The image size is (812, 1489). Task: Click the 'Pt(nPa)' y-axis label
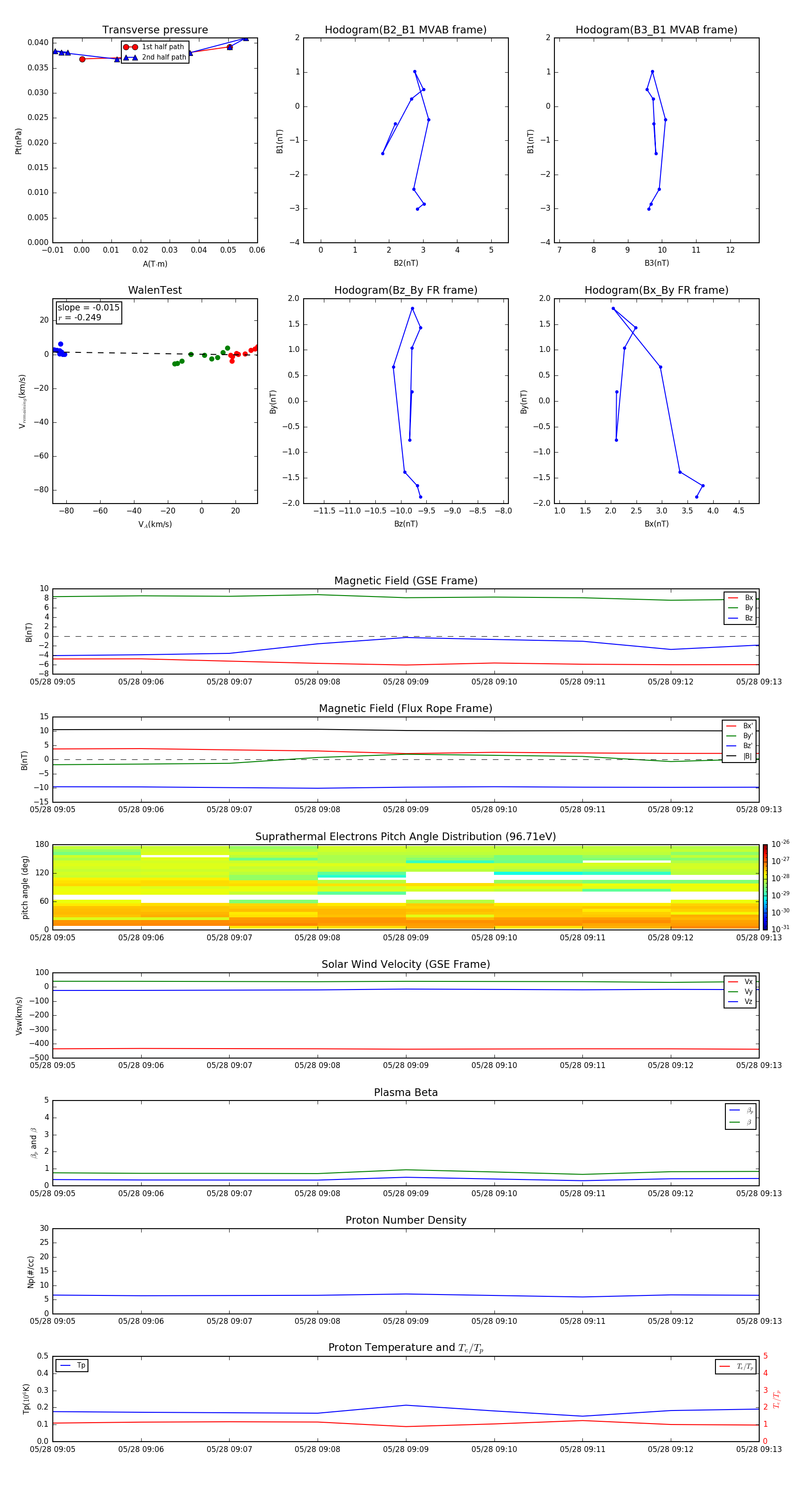(x=18, y=141)
